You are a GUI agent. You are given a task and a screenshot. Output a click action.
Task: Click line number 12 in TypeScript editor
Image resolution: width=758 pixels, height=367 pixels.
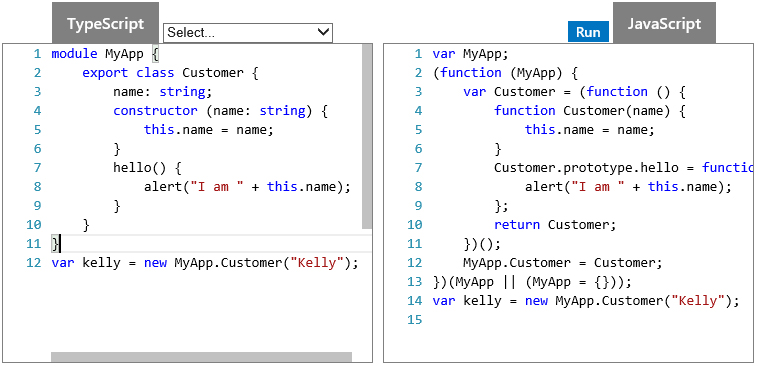click(x=34, y=263)
